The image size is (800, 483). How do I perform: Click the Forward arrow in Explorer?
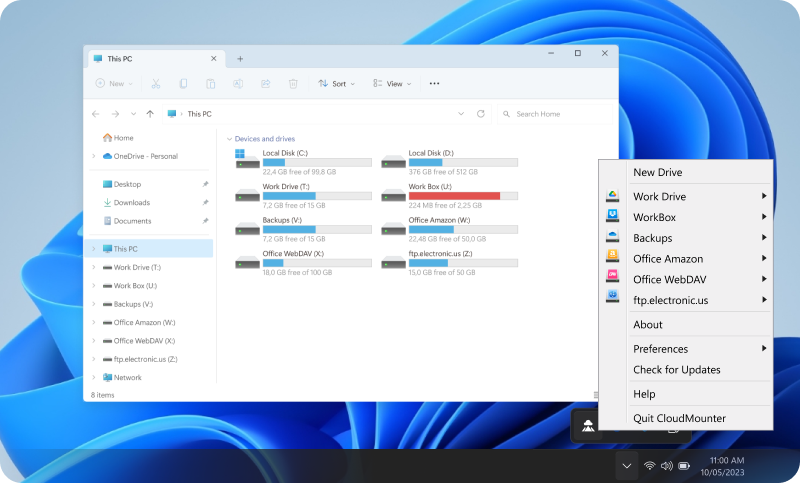[x=115, y=114]
